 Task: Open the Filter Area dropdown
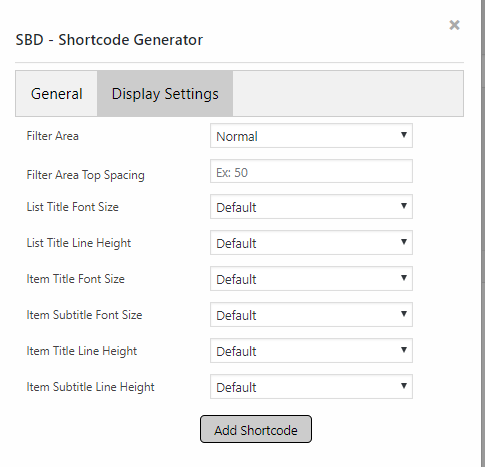[x=311, y=136]
